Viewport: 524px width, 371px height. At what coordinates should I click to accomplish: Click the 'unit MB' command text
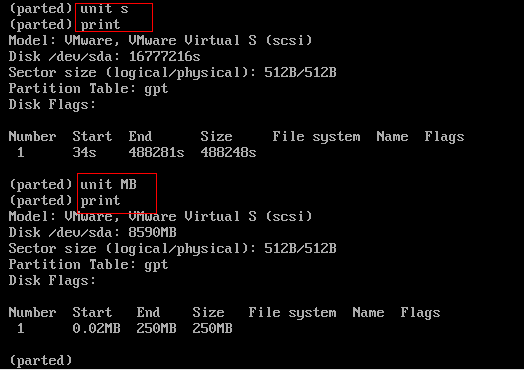[x=108, y=184]
